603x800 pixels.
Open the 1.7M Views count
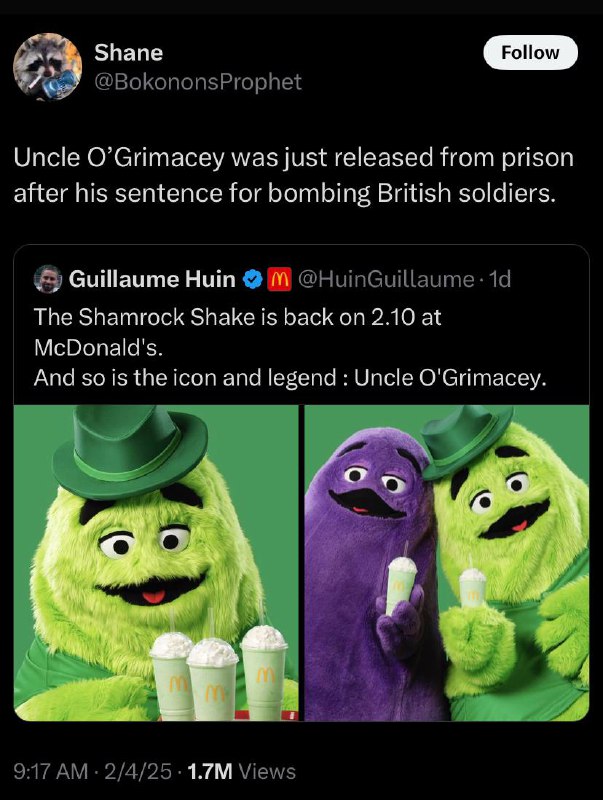pyautogui.click(x=242, y=771)
